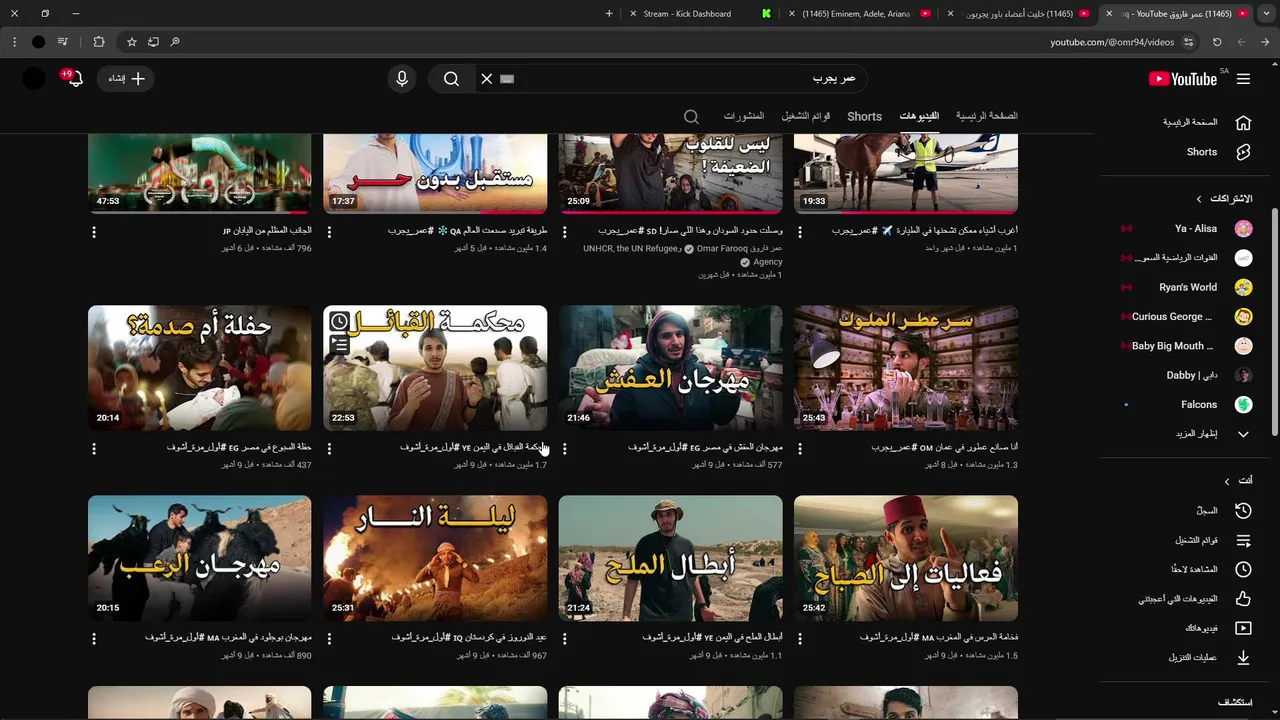Click the sidebar vertical scrollbar

1274,320
